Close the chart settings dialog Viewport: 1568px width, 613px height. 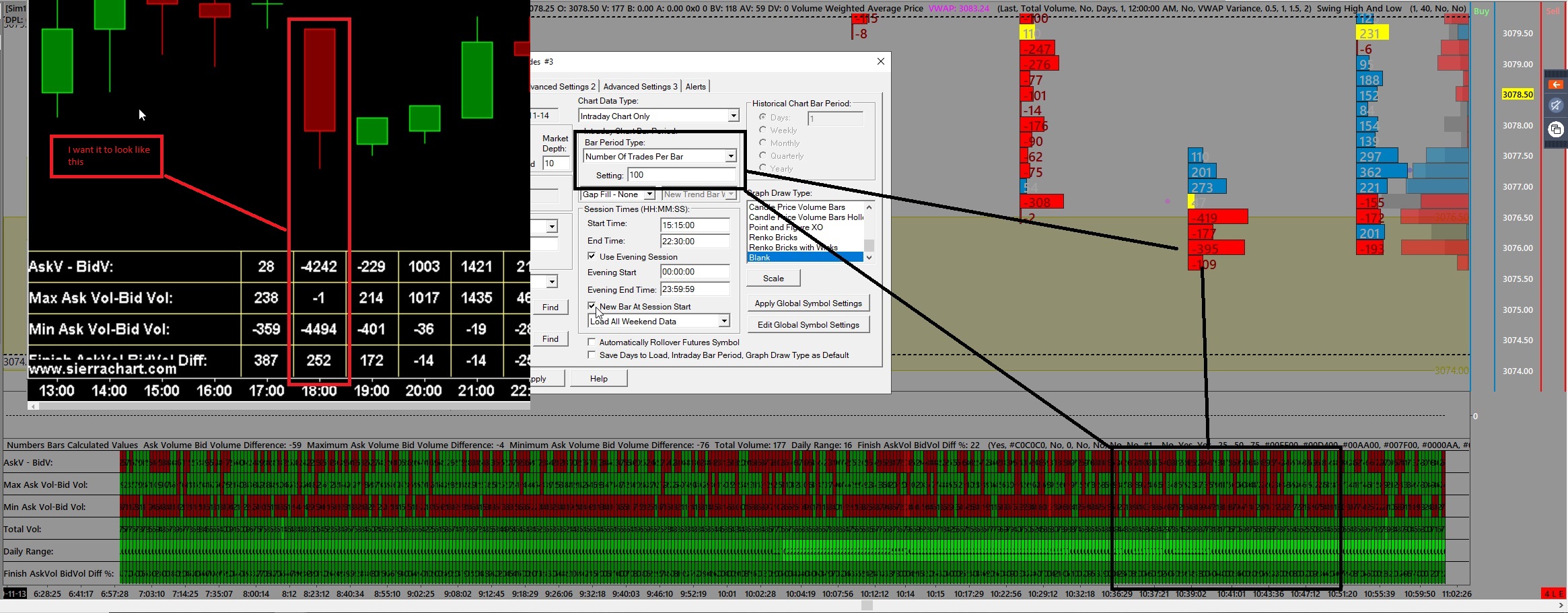pos(880,61)
